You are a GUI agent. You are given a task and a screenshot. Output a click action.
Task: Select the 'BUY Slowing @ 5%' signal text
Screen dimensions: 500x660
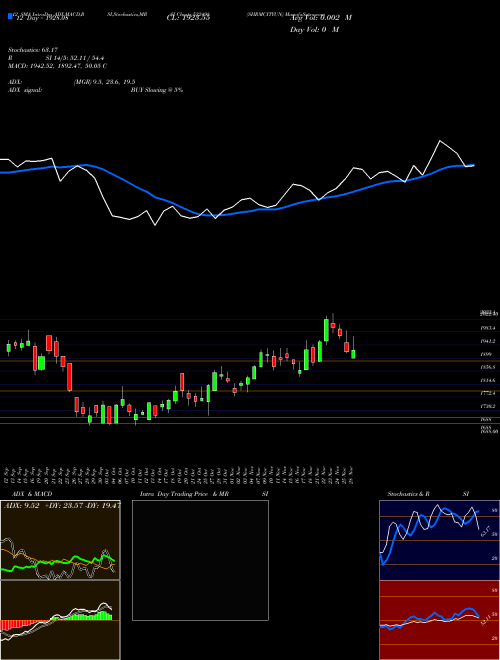[x=157, y=90]
